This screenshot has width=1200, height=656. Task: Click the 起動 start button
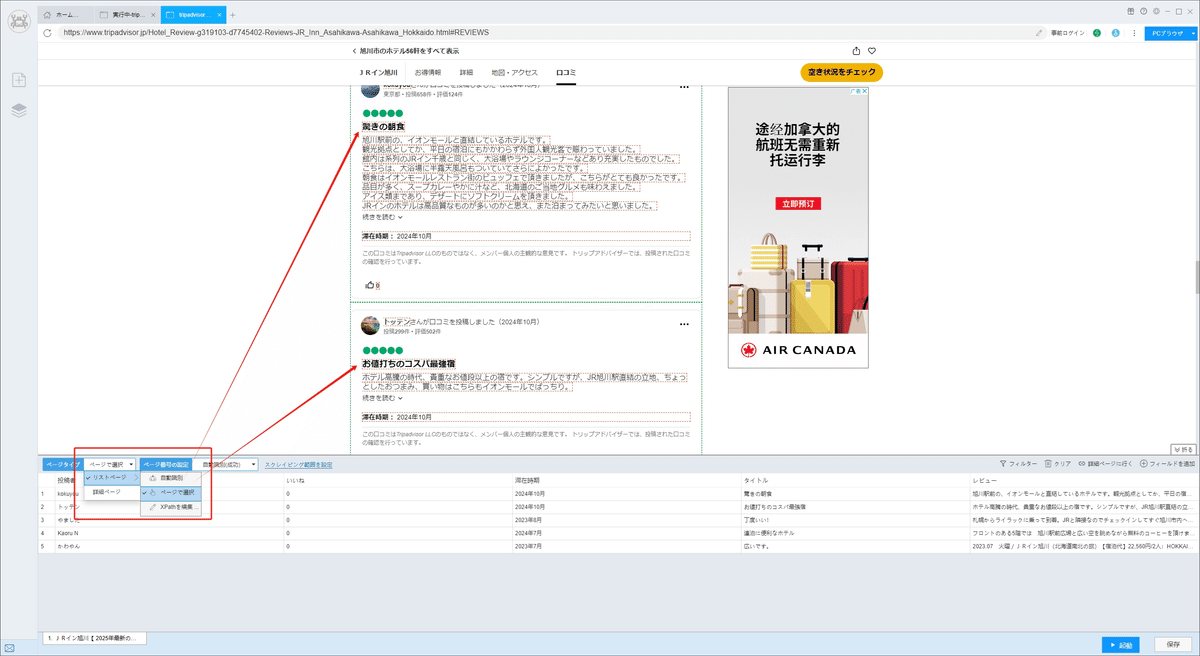click(x=1123, y=644)
